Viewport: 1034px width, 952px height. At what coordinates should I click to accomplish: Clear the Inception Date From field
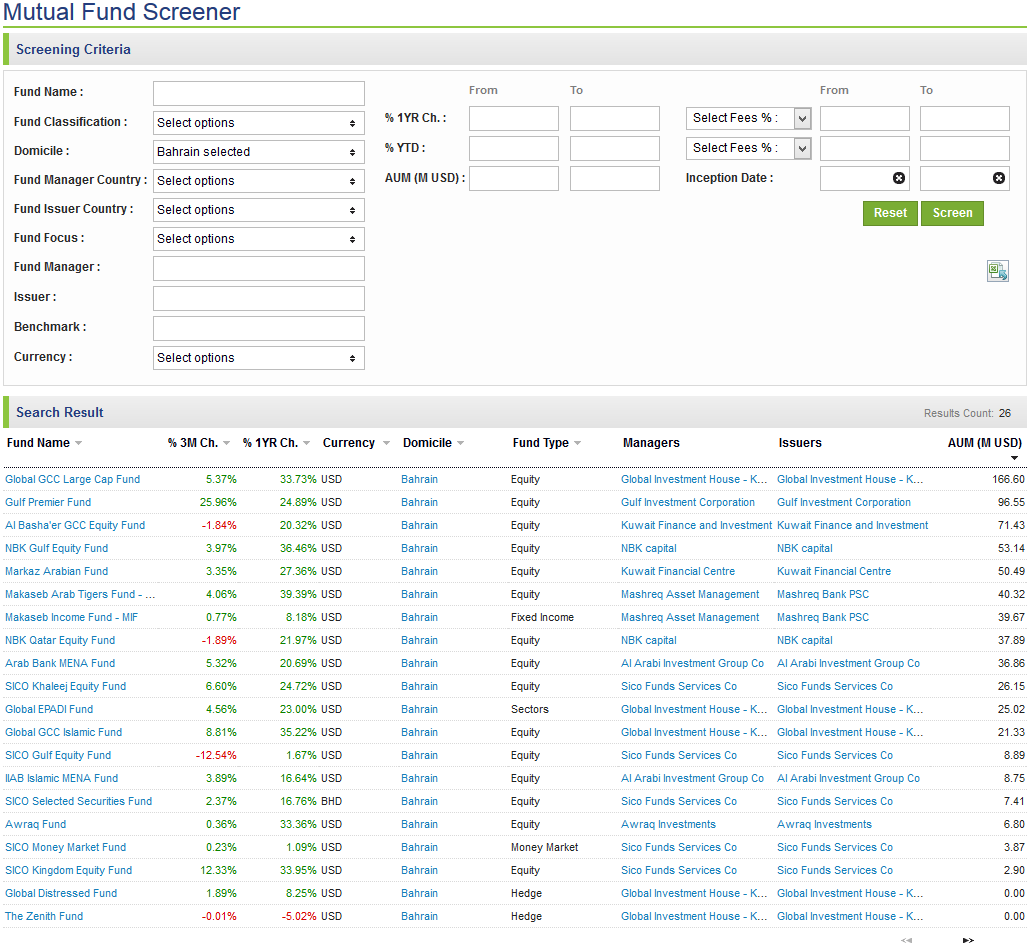[898, 178]
